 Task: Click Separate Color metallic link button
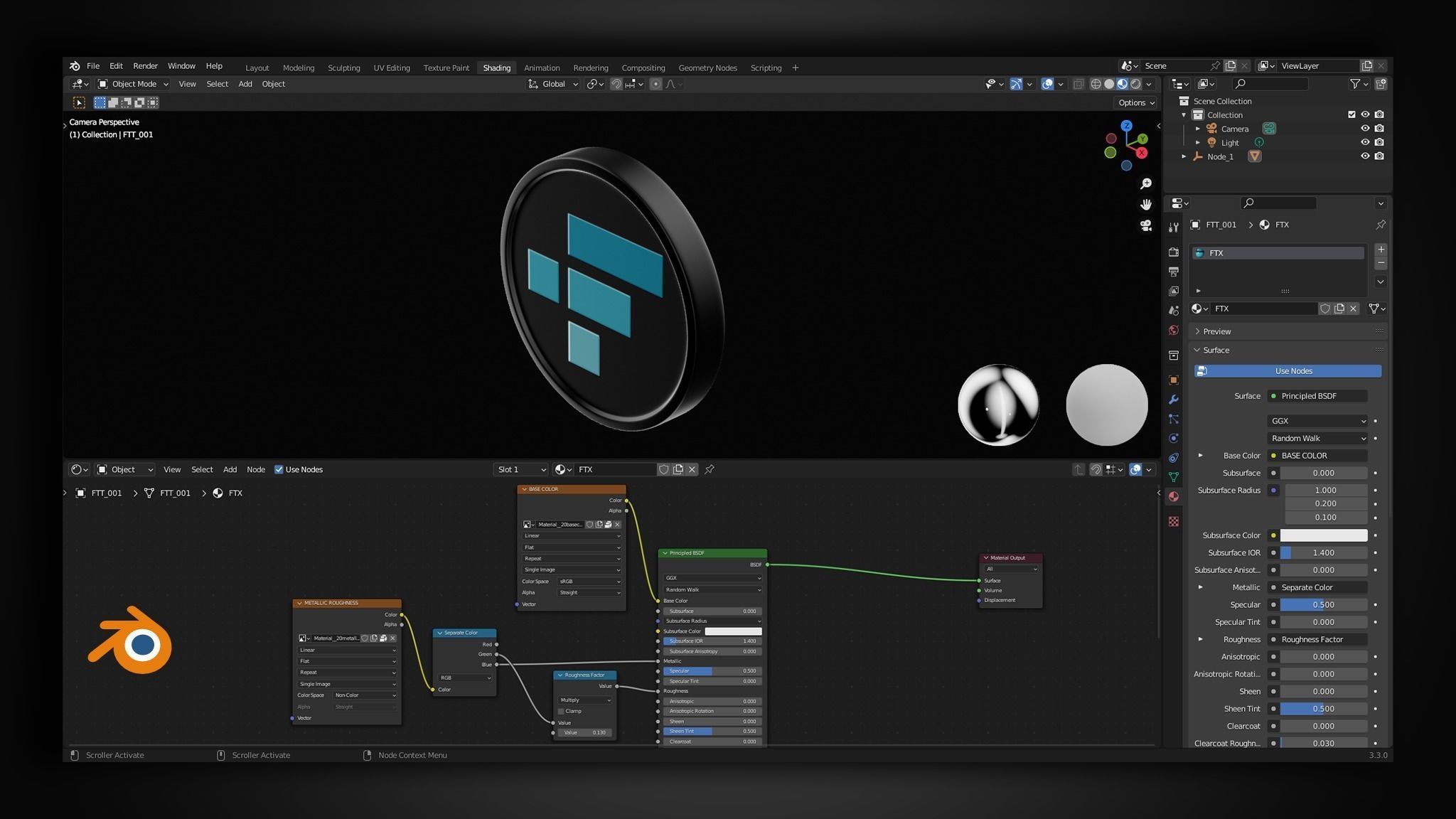tap(1317, 587)
